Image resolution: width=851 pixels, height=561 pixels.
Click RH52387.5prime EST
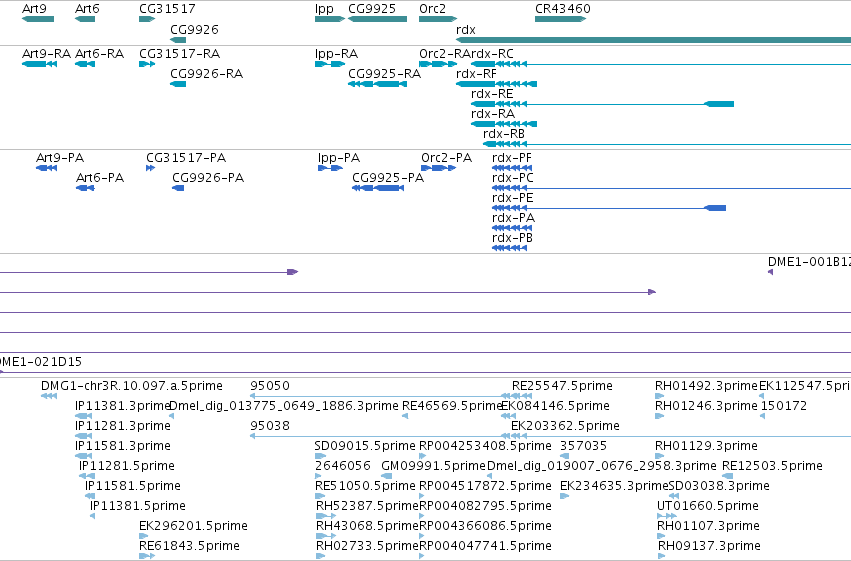pyautogui.click(x=326, y=517)
